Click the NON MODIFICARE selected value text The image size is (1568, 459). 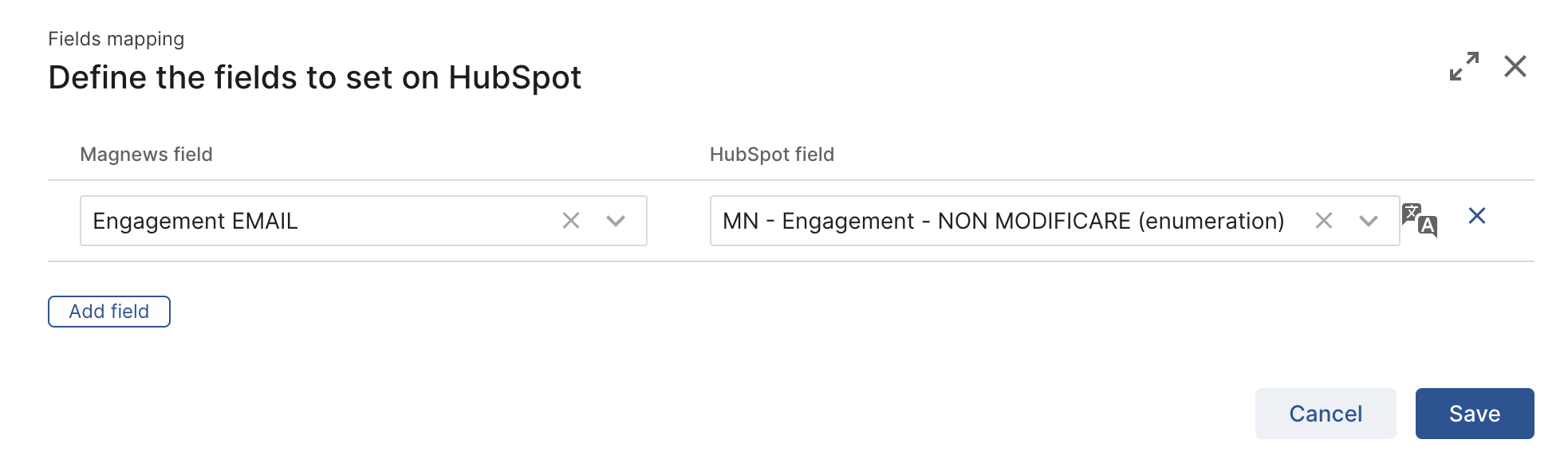pyautogui.click(x=1034, y=221)
